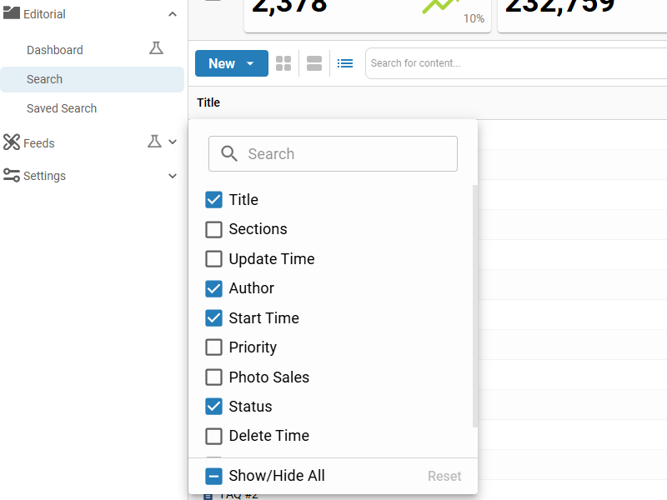Check the Update Time column
Image resolution: width=667 pixels, height=500 pixels.
click(x=214, y=259)
